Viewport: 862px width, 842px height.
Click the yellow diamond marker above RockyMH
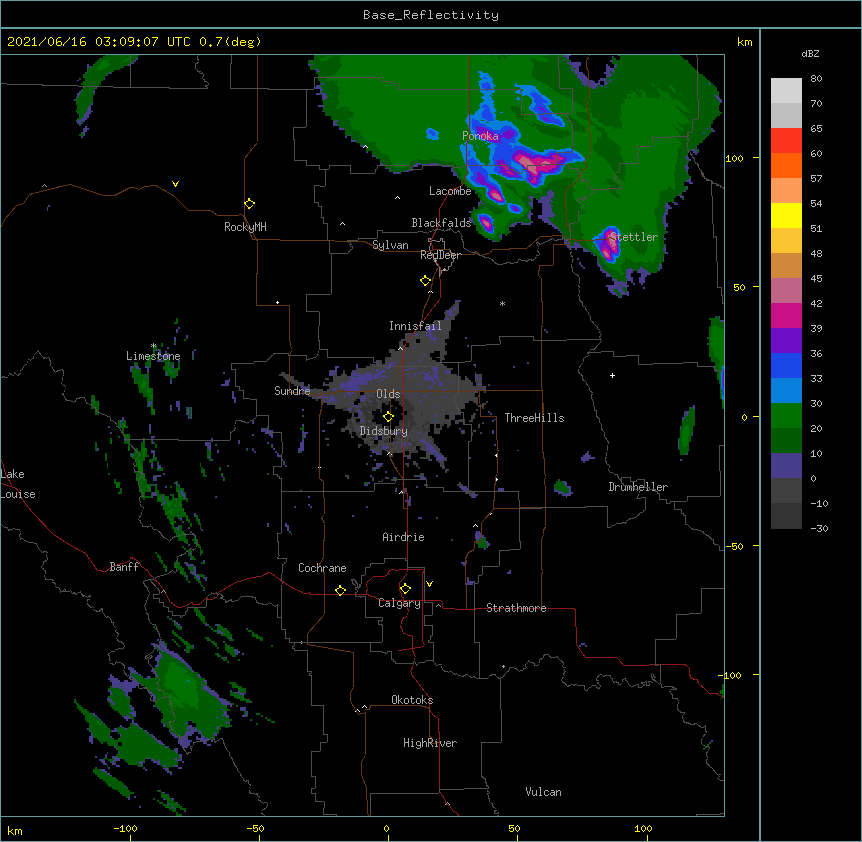[250, 204]
